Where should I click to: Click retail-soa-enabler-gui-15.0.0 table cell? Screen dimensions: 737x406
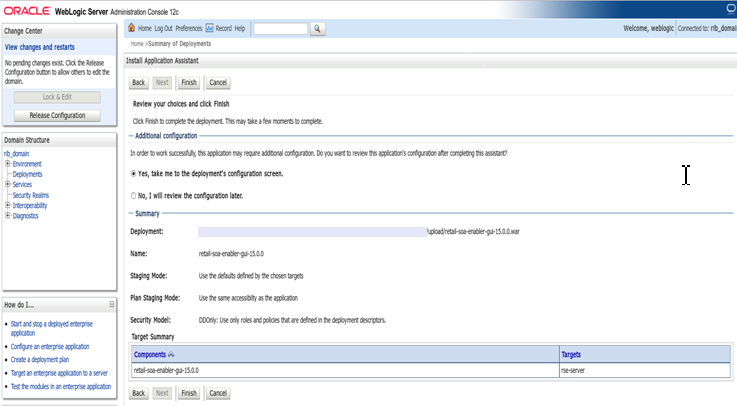(x=345, y=370)
